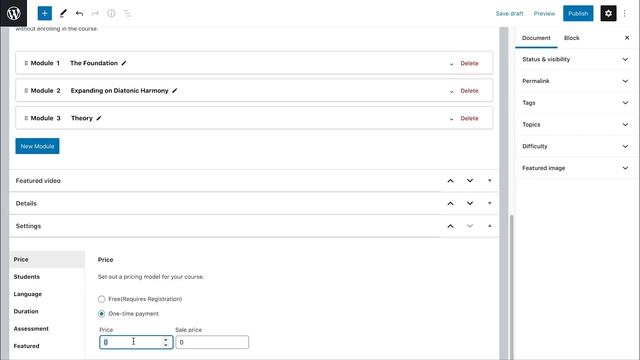Viewport: 640px width, 360px height.
Task: Click the undo arrow icon
Action: 79,13
